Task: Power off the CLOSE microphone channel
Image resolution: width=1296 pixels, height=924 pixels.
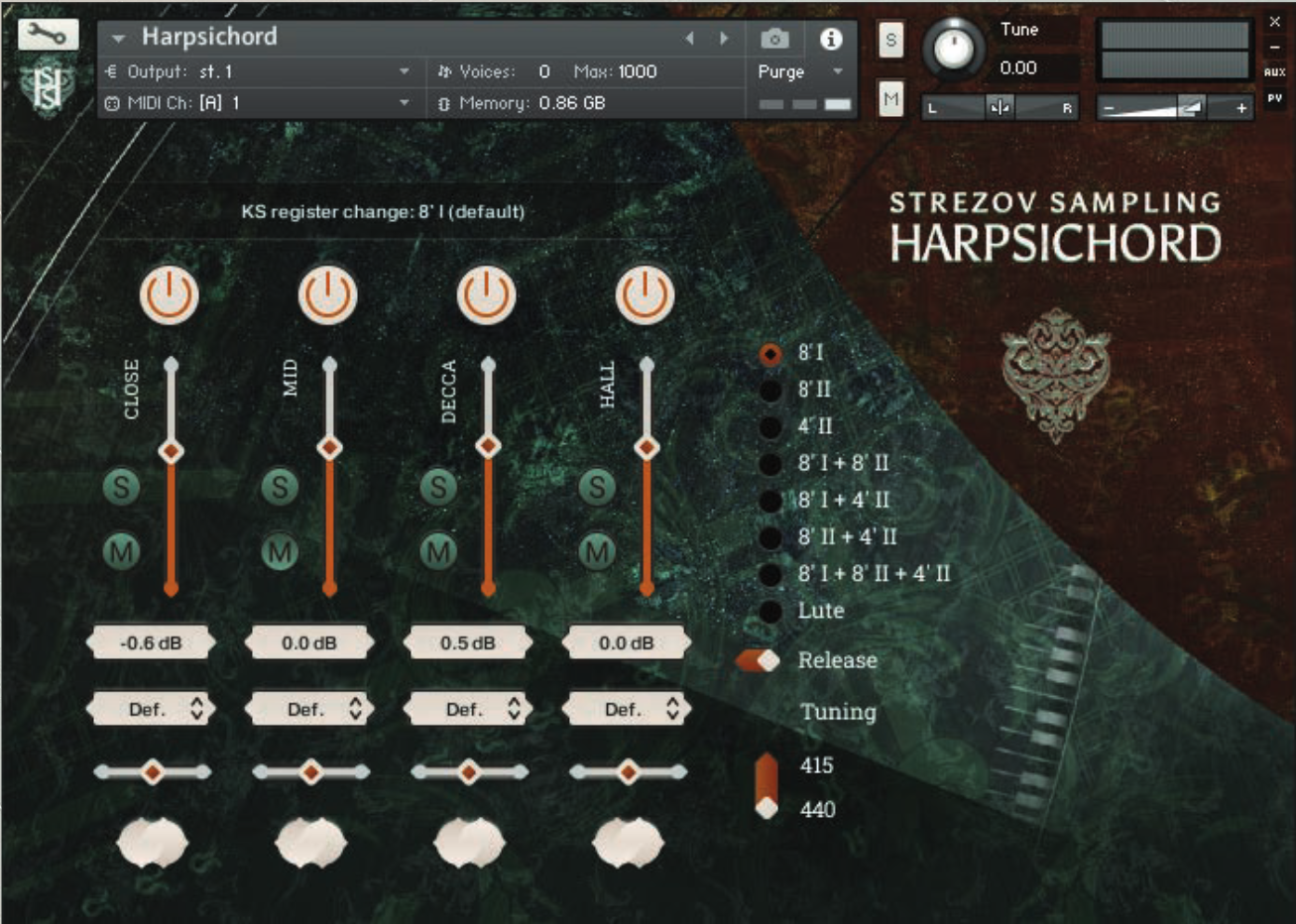Action: 168,292
